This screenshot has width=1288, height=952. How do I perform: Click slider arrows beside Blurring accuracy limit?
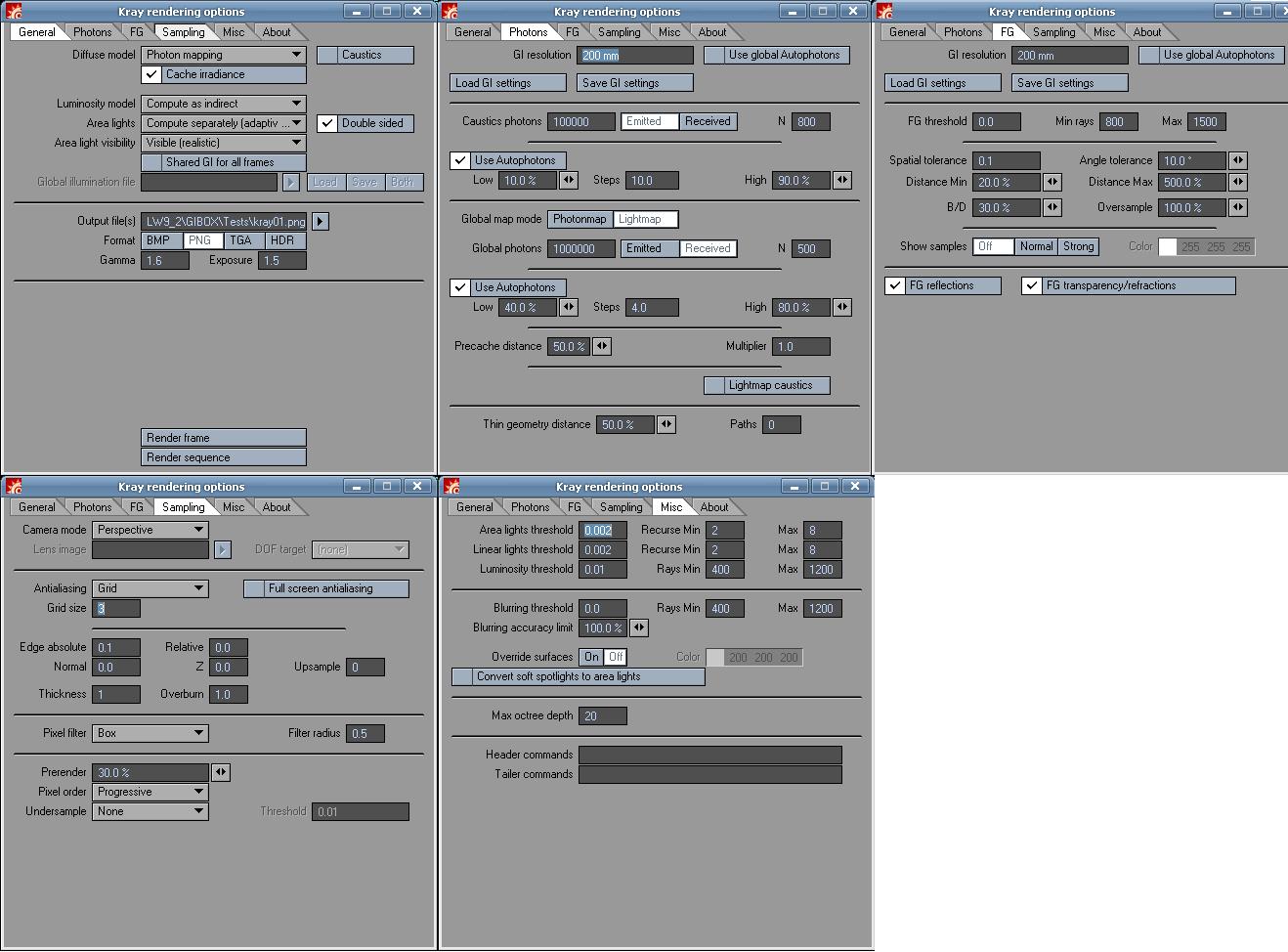(x=639, y=627)
